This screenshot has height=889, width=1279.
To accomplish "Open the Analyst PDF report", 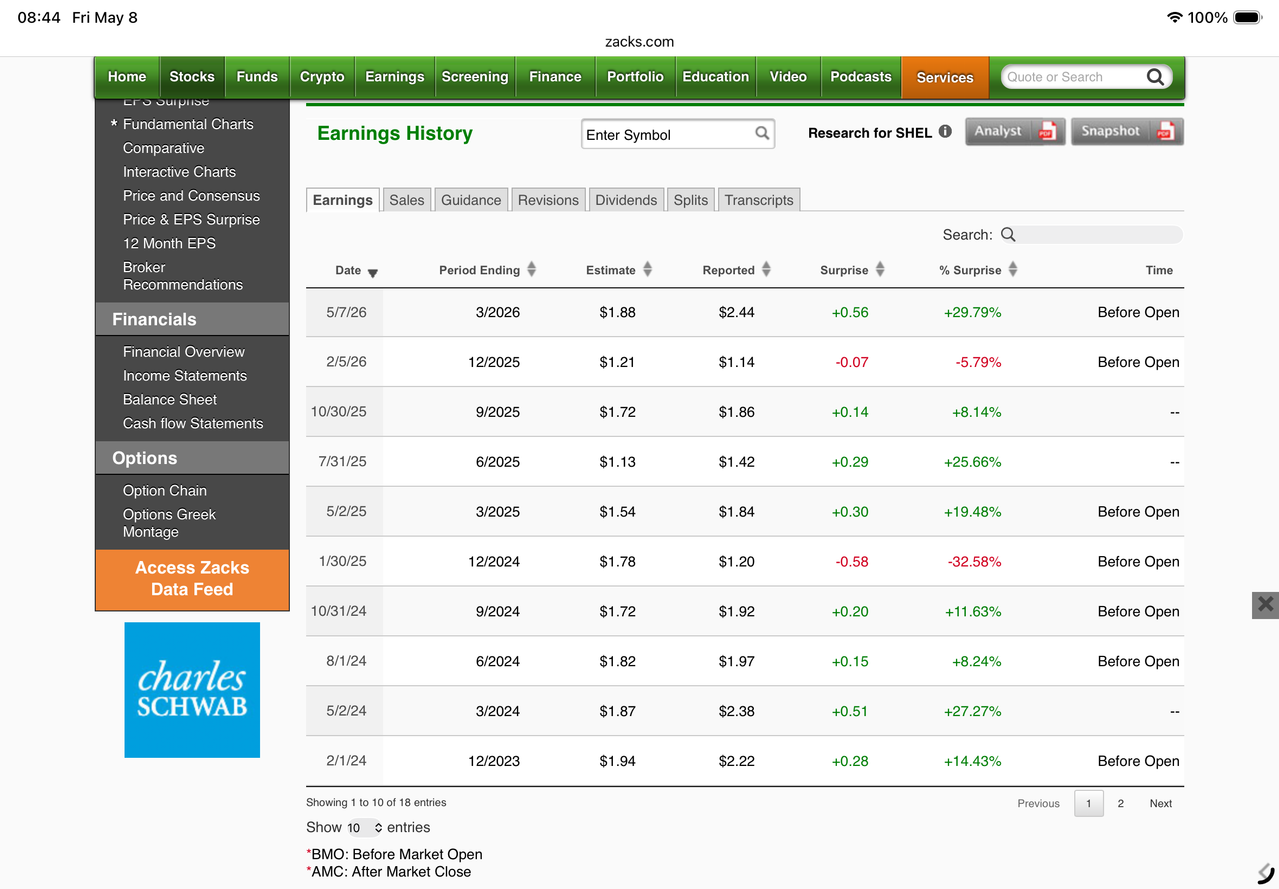I will pos(1015,131).
